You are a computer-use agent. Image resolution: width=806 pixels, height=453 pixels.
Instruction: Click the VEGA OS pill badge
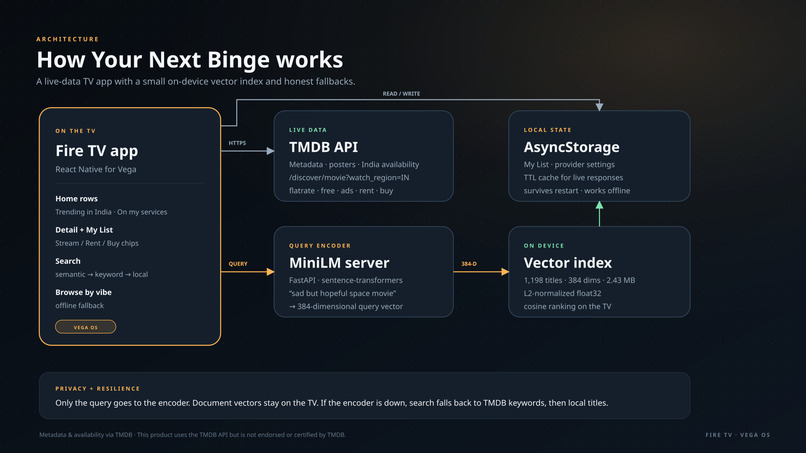coord(85,327)
